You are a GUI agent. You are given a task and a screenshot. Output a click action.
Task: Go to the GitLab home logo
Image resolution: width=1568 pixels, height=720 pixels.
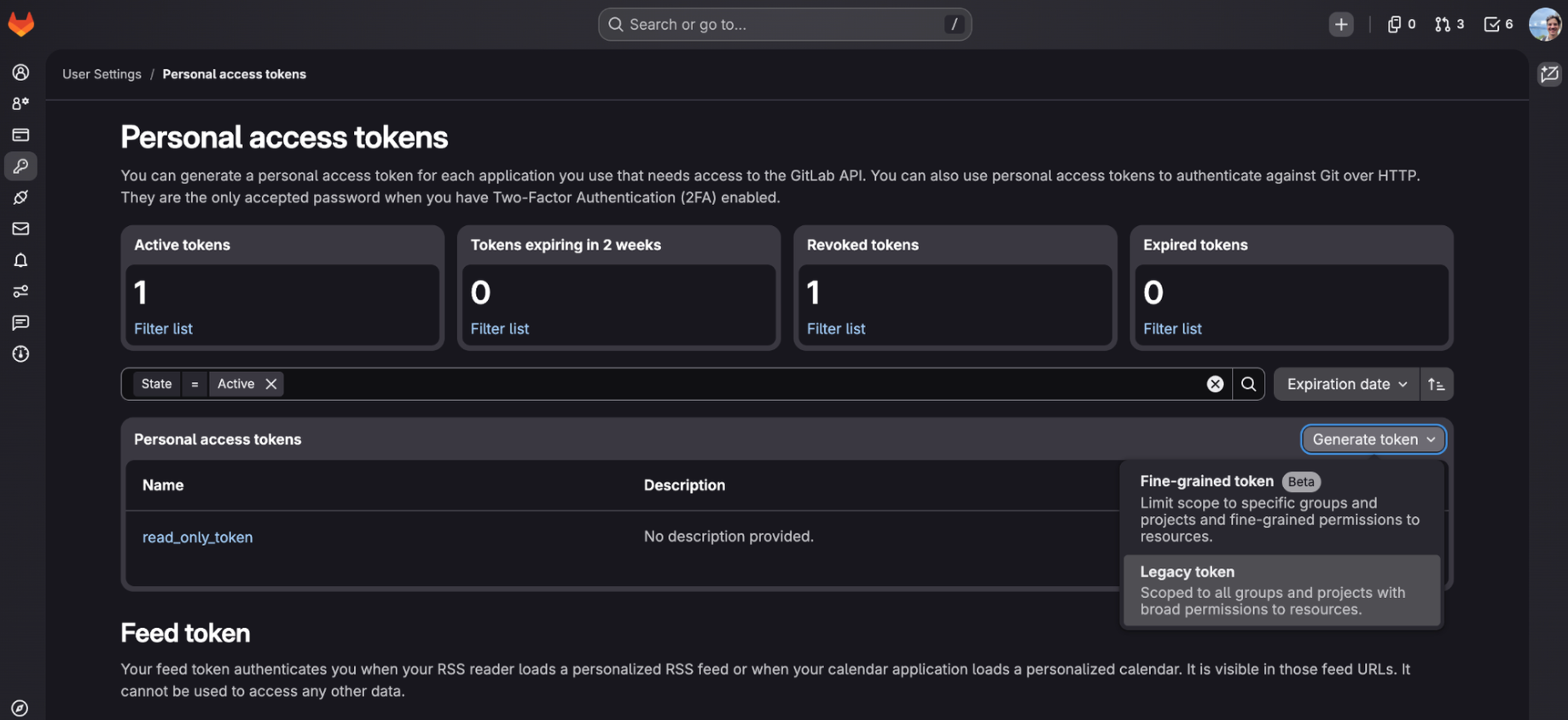click(21, 24)
